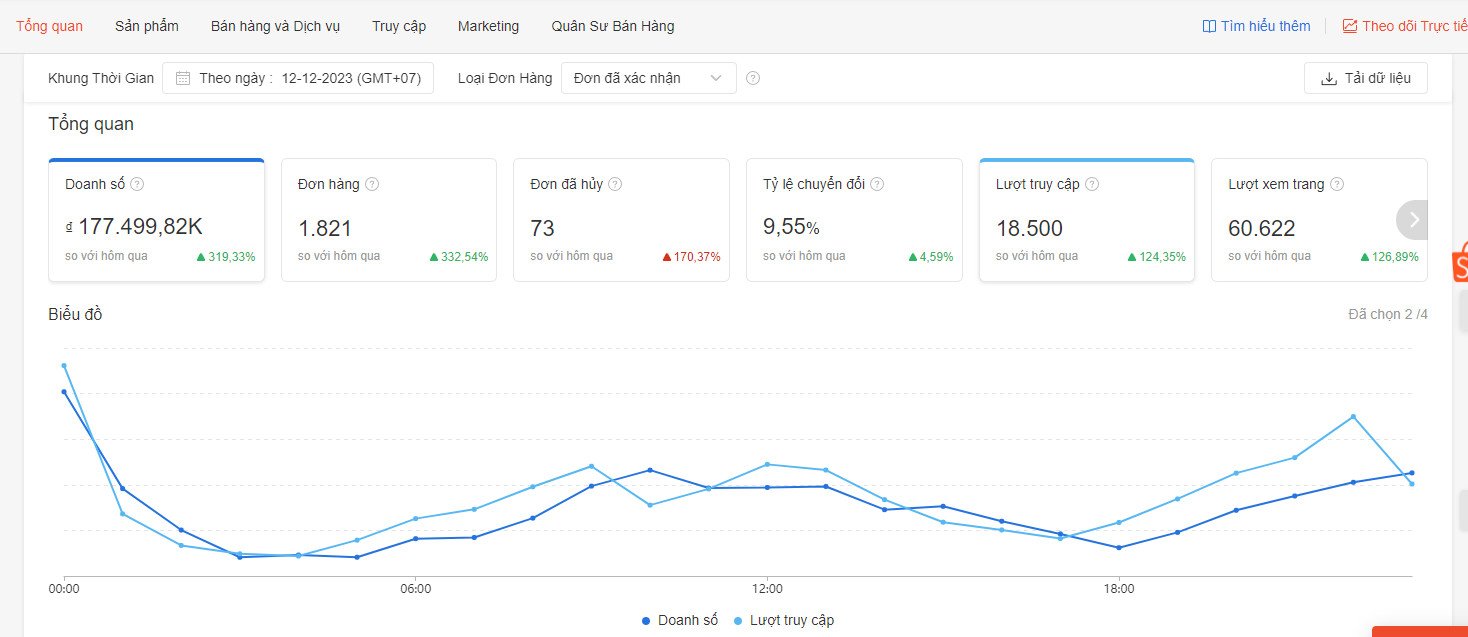1468x637 pixels.
Task: Select the Đơn hàng metric card
Action: (388, 220)
